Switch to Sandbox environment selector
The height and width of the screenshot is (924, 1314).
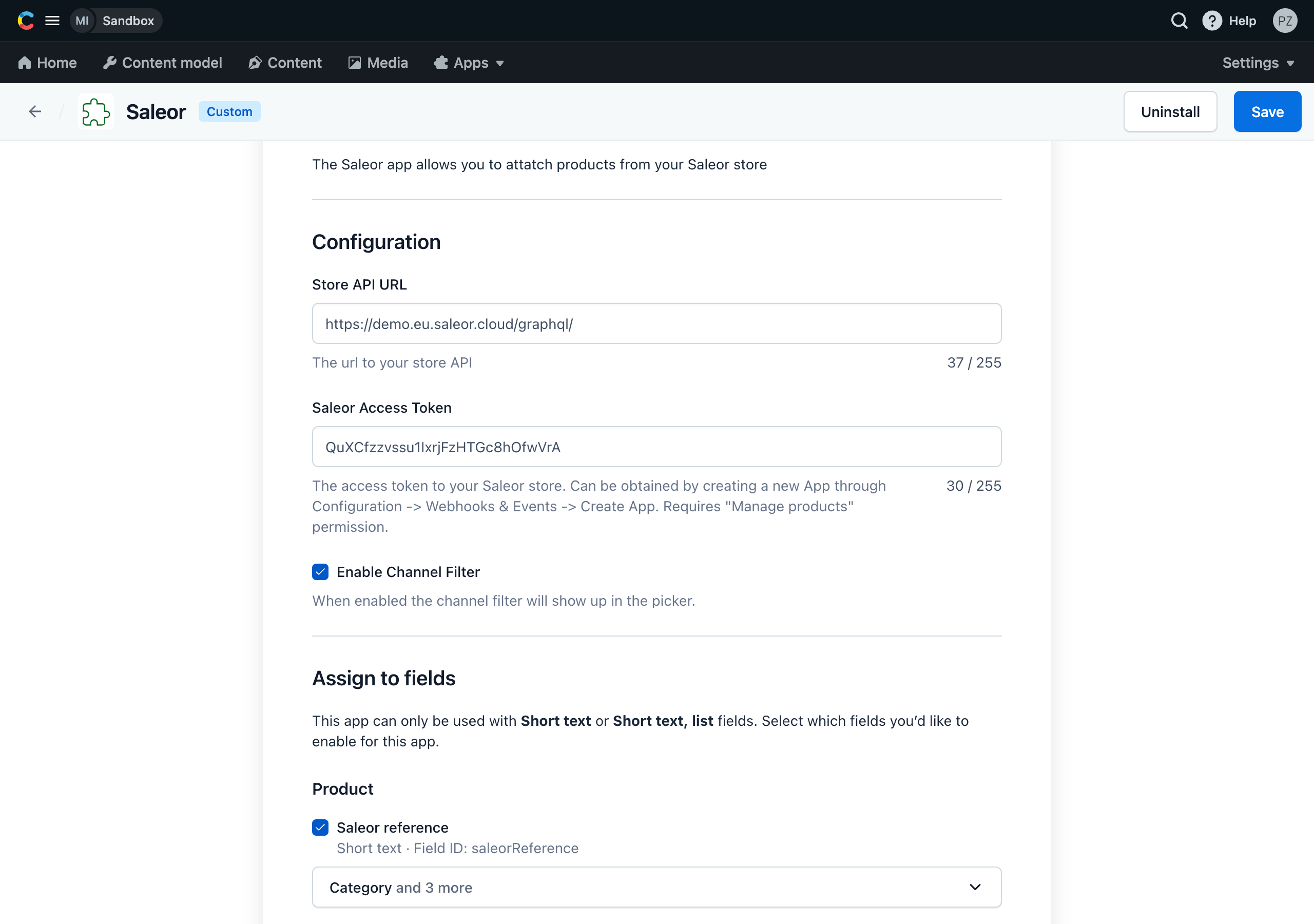[117, 21]
